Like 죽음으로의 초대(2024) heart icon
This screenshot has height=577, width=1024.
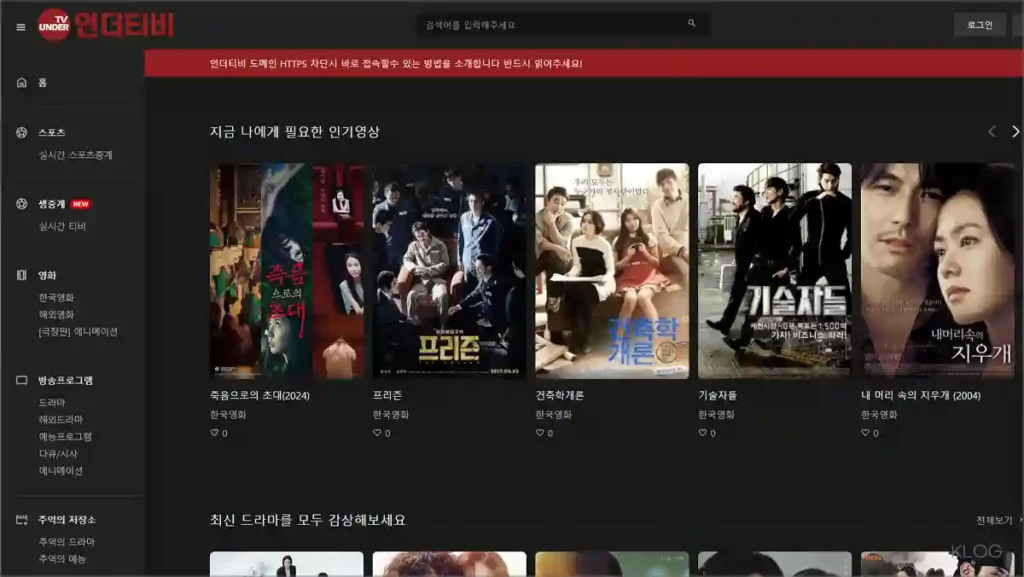pos(214,432)
